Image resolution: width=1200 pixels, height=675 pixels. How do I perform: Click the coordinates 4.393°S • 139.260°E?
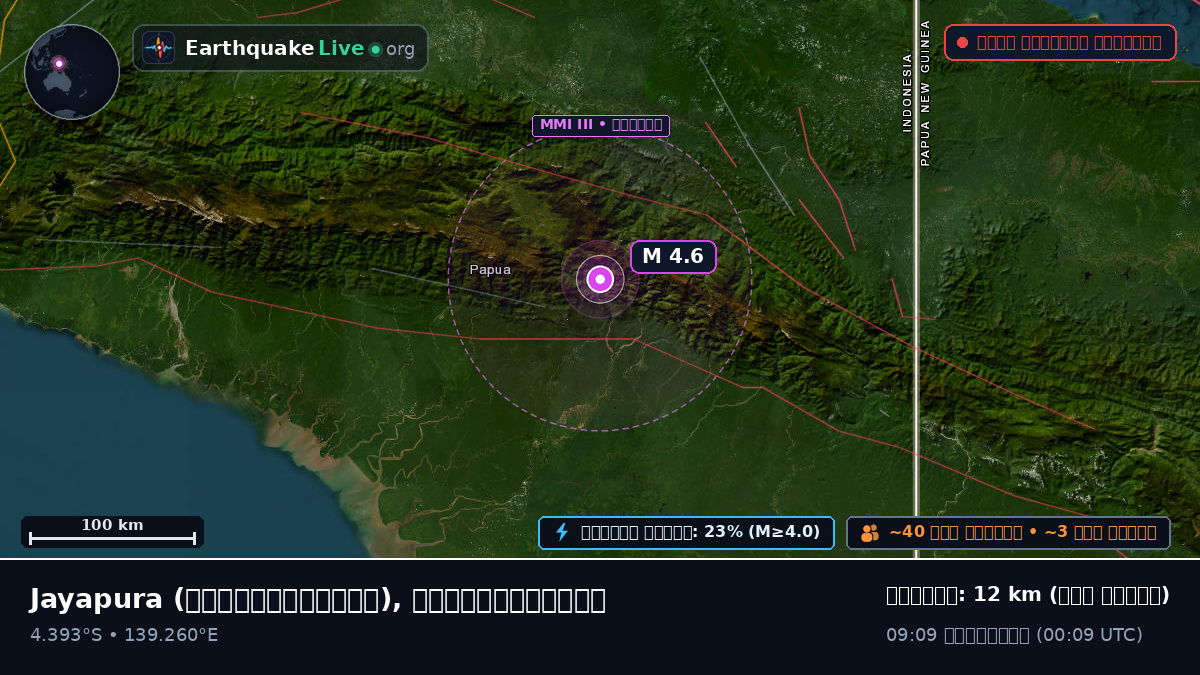[x=124, y=635]
